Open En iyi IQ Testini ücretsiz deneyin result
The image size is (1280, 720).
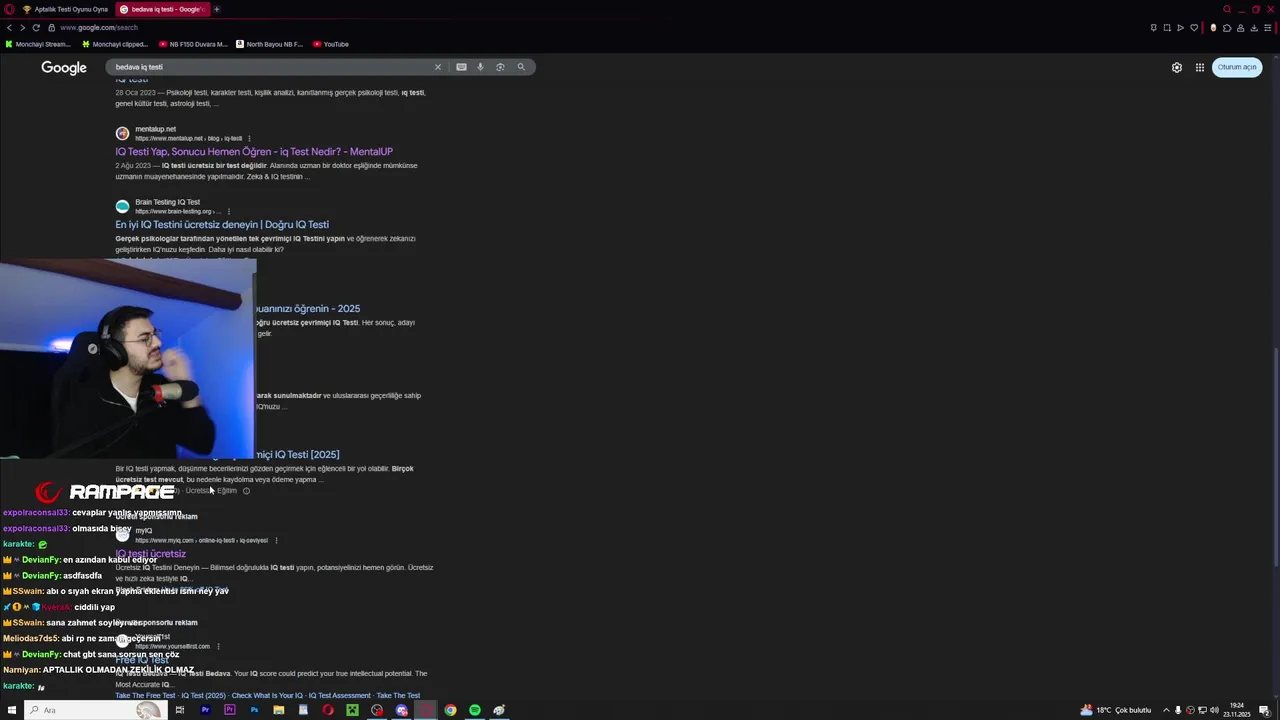222,225
